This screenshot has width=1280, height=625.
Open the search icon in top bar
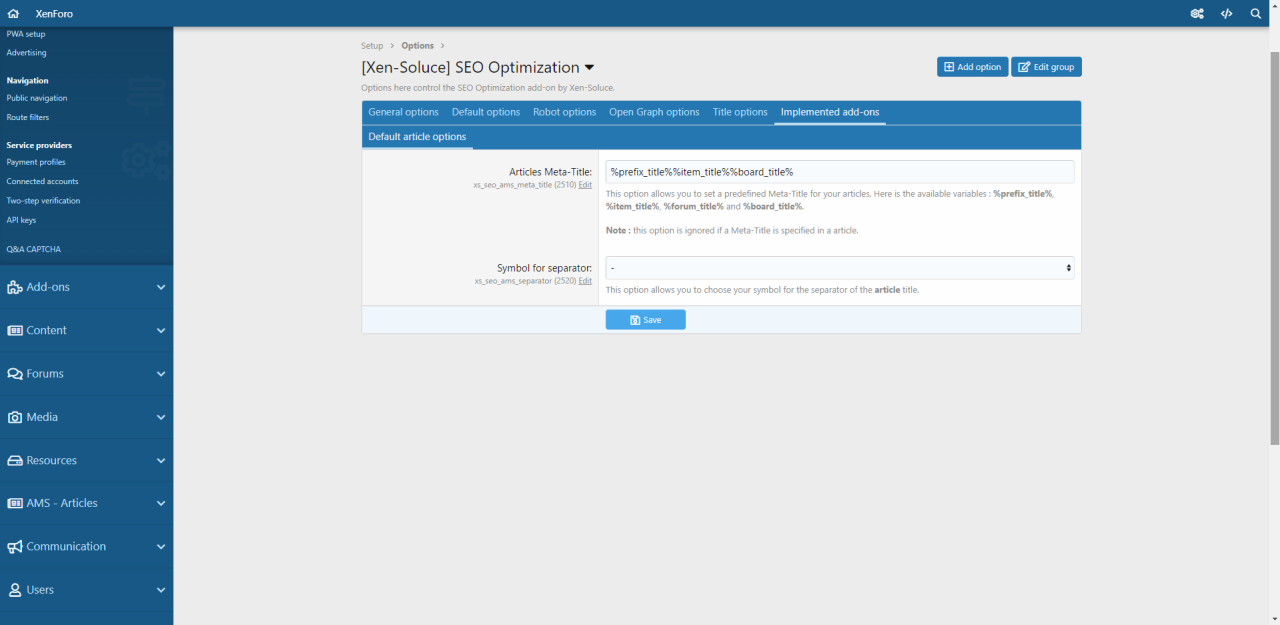[x=1256, y=14]
